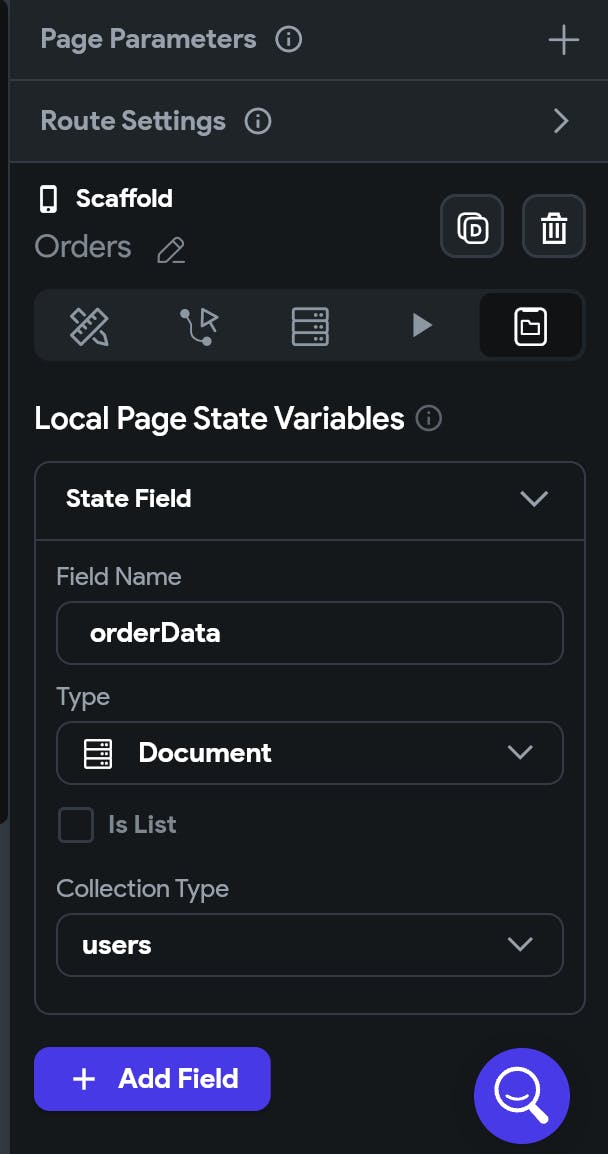Open the Backend Query tab
Screen dimensions: 608x1154
click(310, 326)
